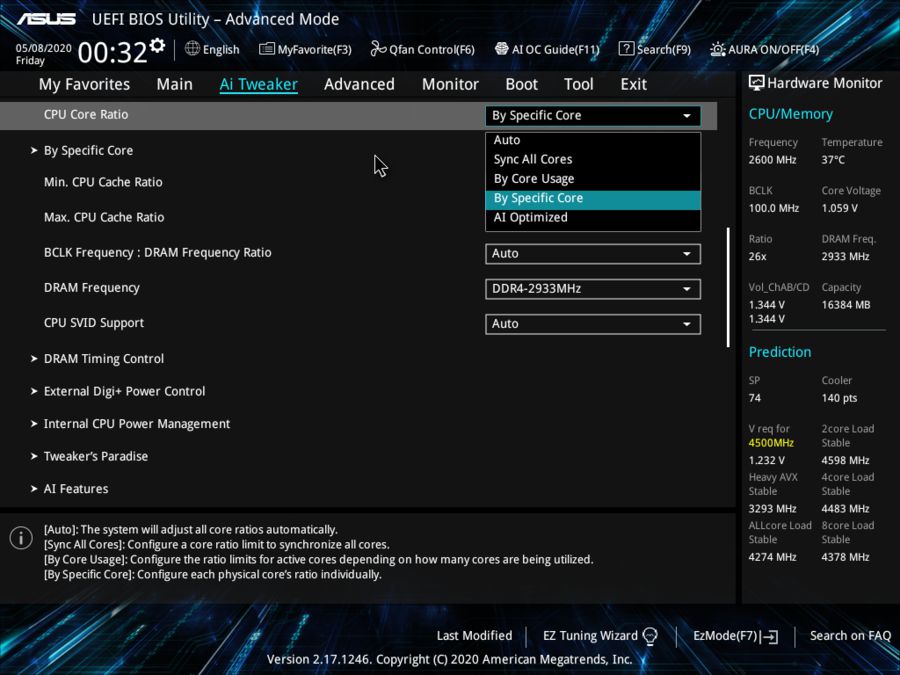900x675 pixels.
Task: Click the 100.0 MHz BCLK value
Action: [773, 208]
